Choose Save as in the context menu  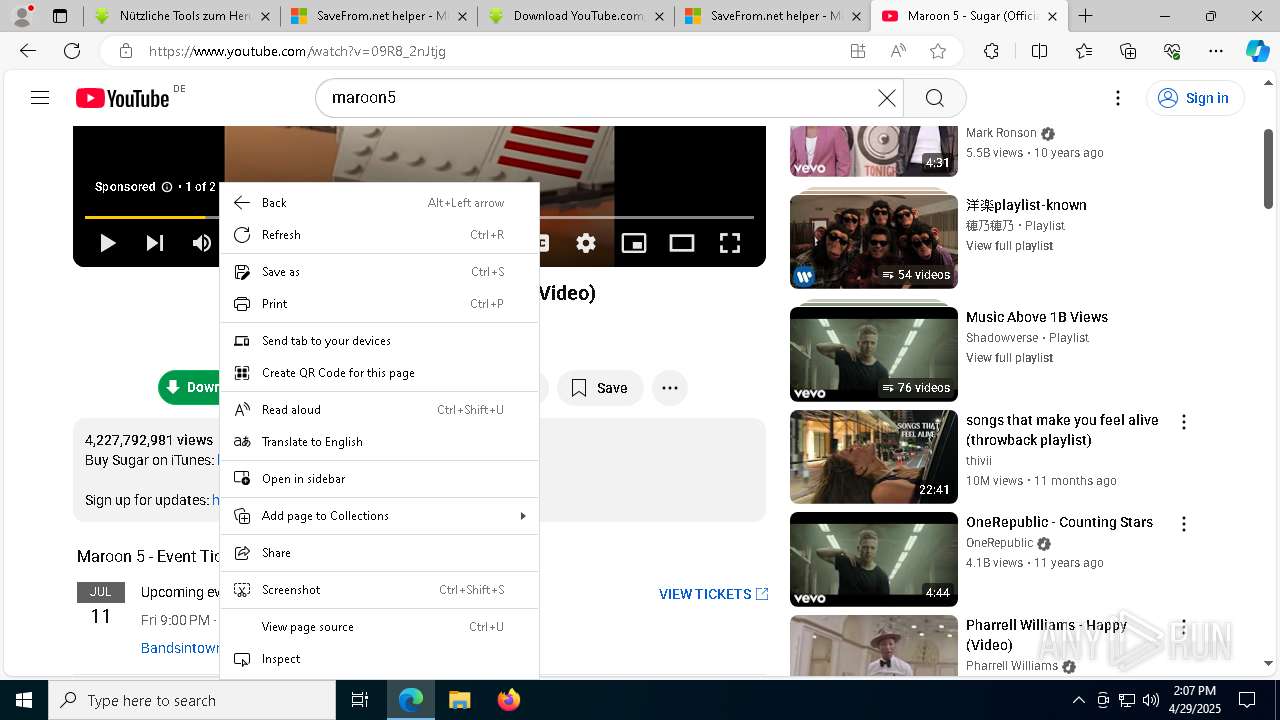(379, 272)
